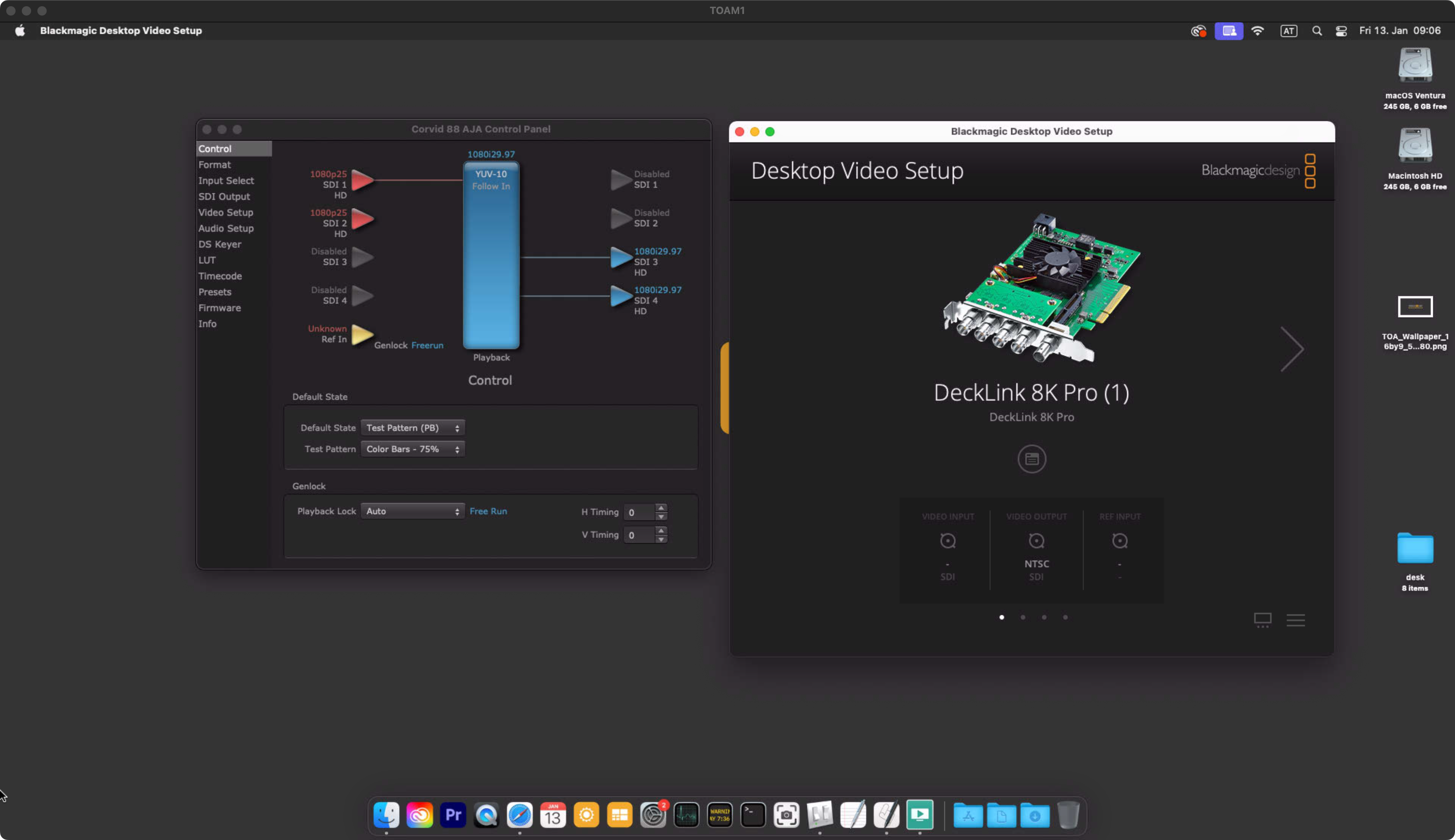Screen dimensions: 1455x840
Task: Select Video Setup in the AJA sidebar
Action: click(234, 213)
